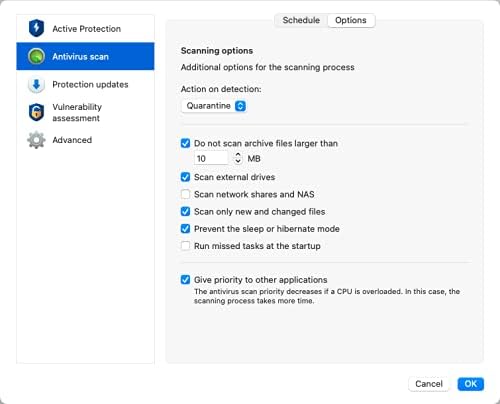Enable Run missed tasks at the startup
This screenshot has width=500, height=404.
point(185,246)
